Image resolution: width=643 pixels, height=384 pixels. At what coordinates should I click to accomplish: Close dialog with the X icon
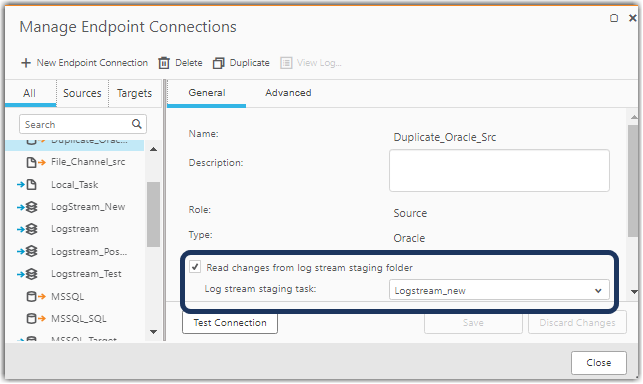pyautogui.click(x=633, y=18)
